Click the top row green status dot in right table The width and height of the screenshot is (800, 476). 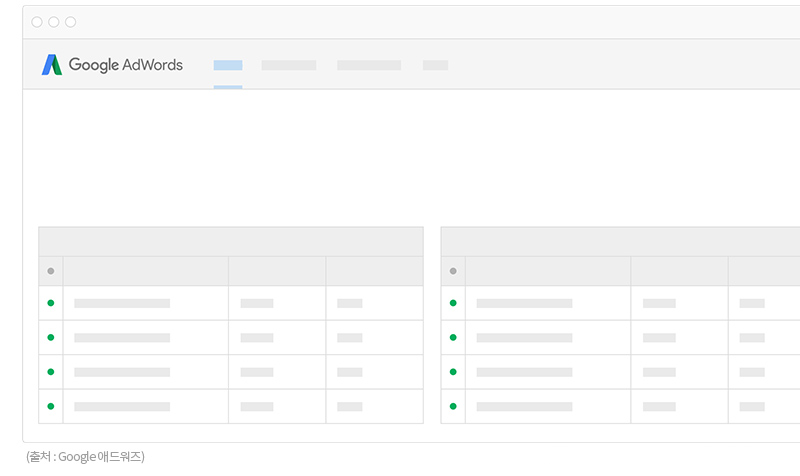pyautogui.click(x=453, y=303)
